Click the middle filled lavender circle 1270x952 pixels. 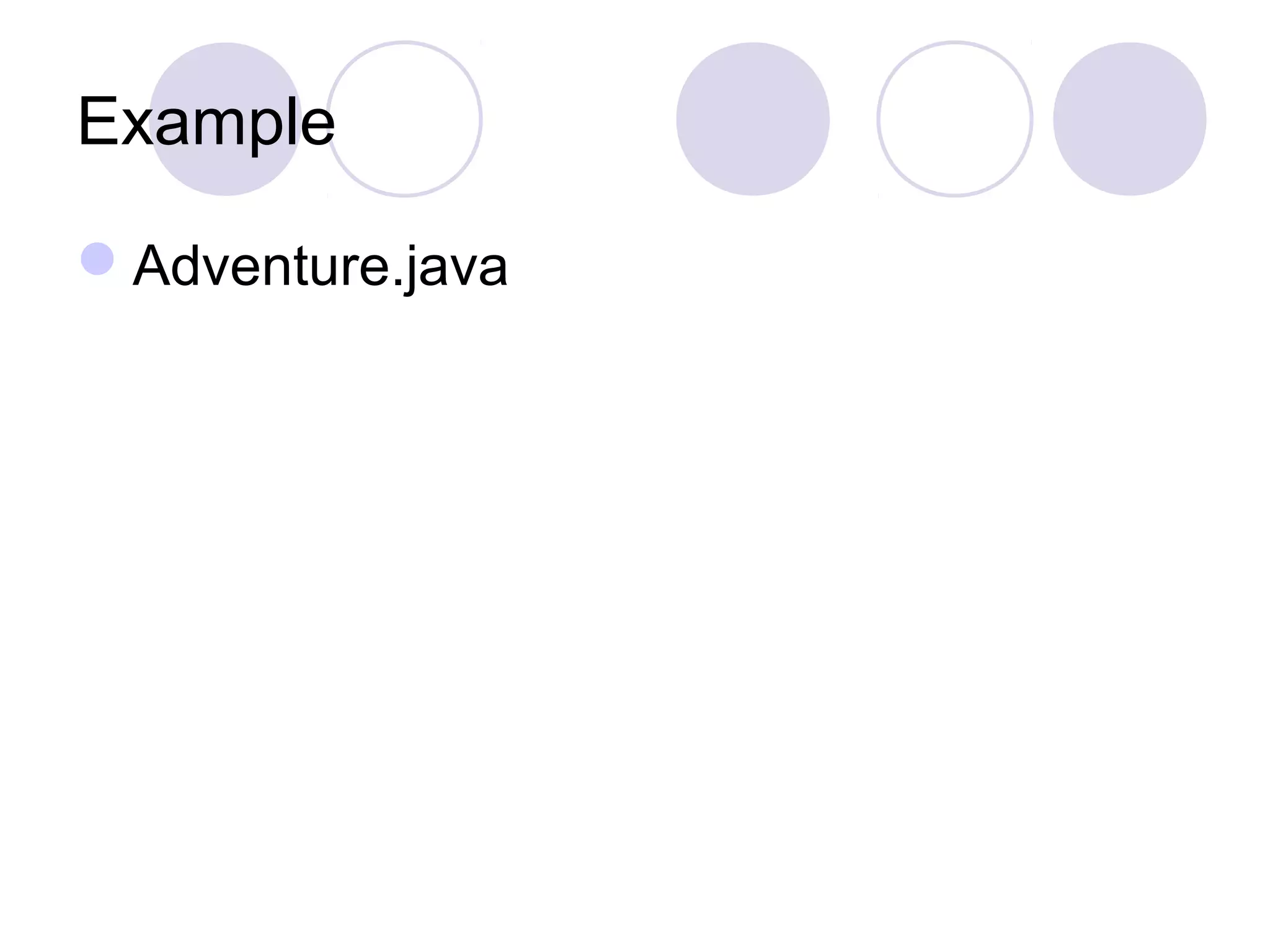click(752, 119)
